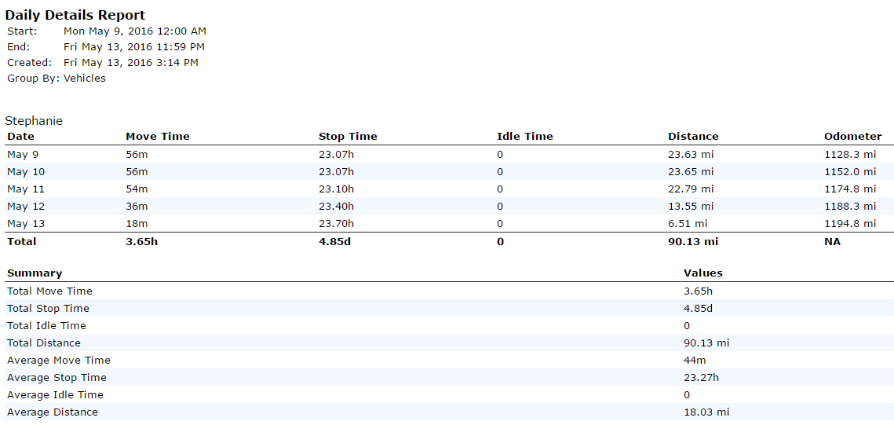Select the Total Distance summary row
The width and height of the screenshot is (894, 425).
pyautogui.click(x=447, y=343)
